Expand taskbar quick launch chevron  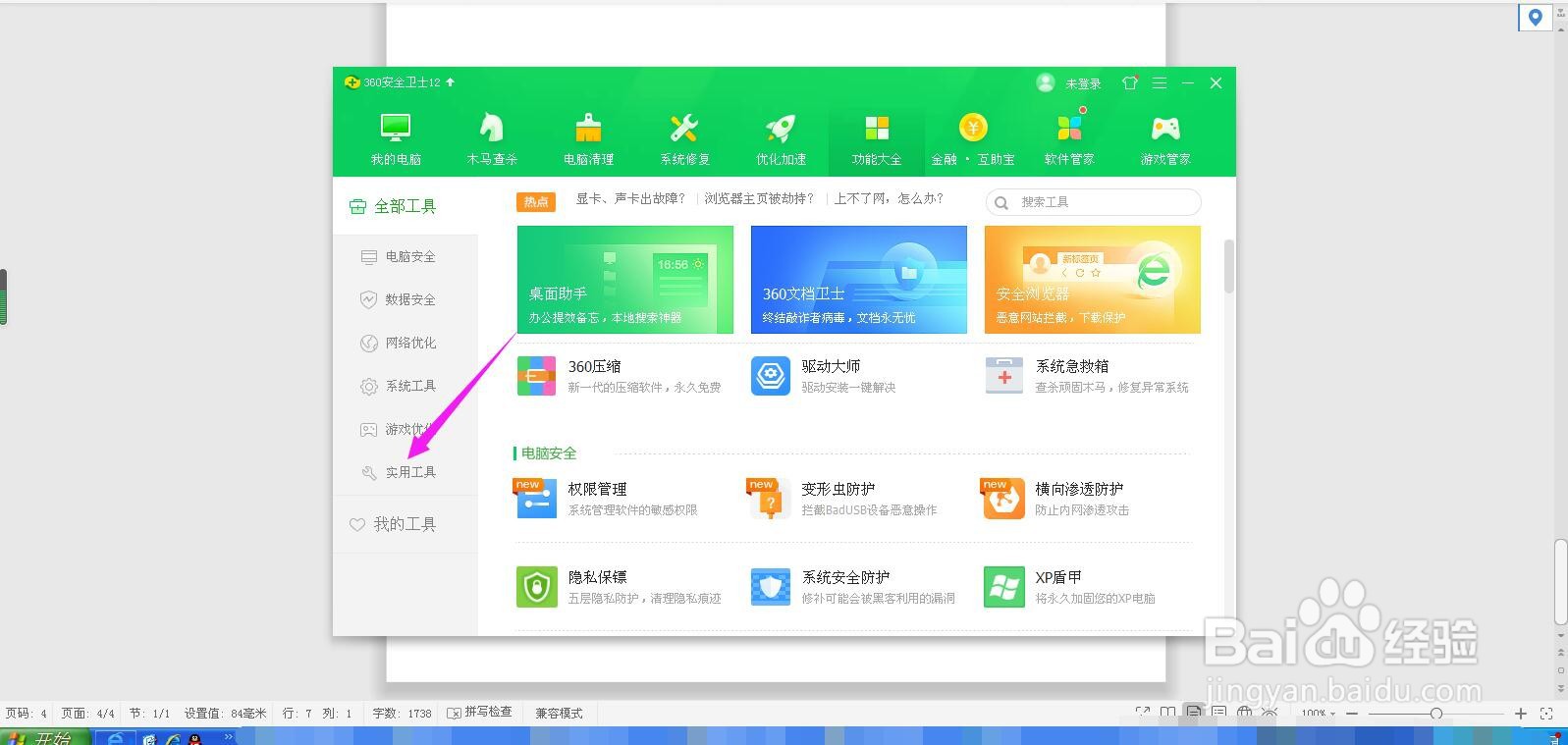[229, 736]
